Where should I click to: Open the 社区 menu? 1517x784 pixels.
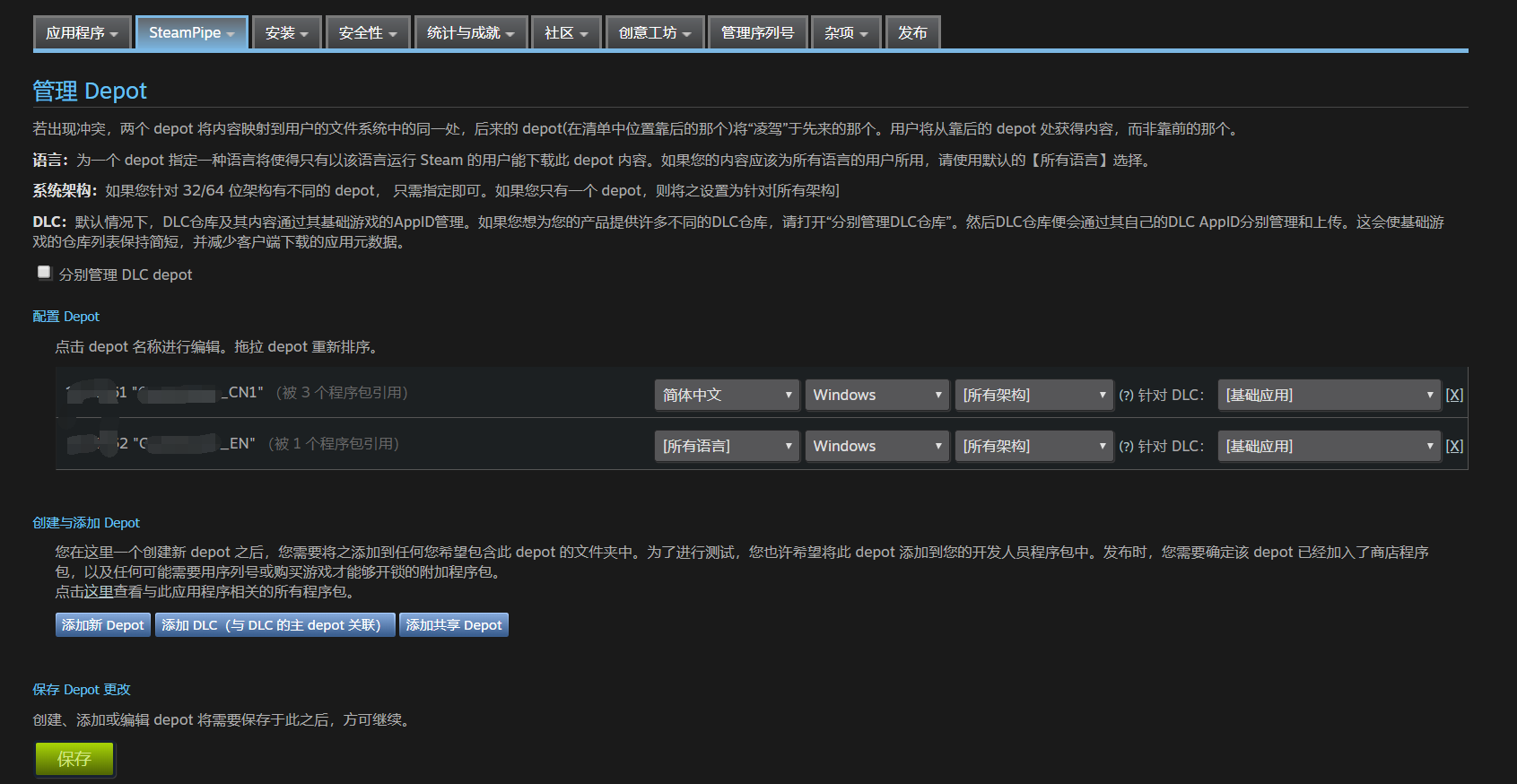566,33
